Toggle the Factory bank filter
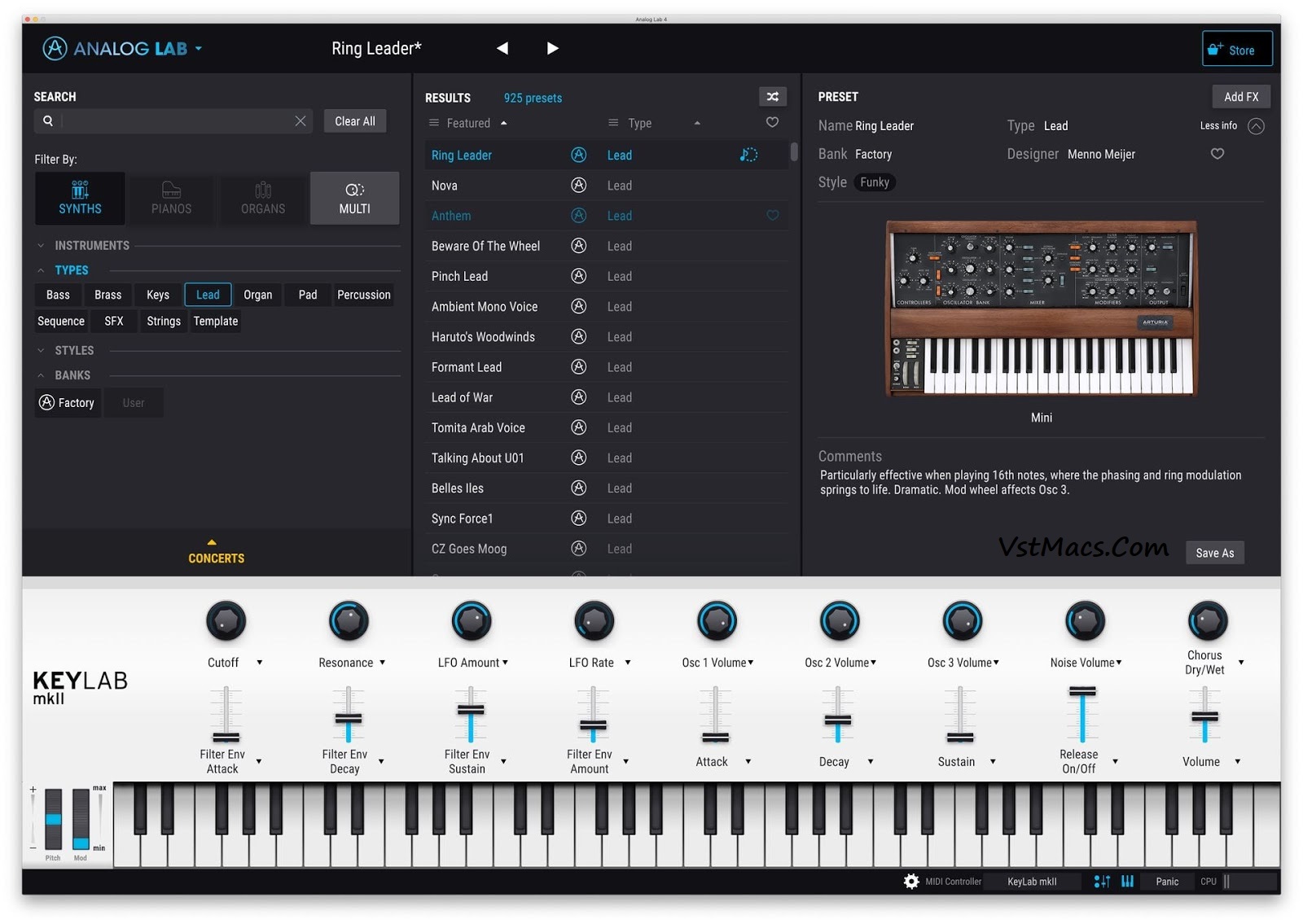This screenshot has width=1303, height=924. [68, 402]
